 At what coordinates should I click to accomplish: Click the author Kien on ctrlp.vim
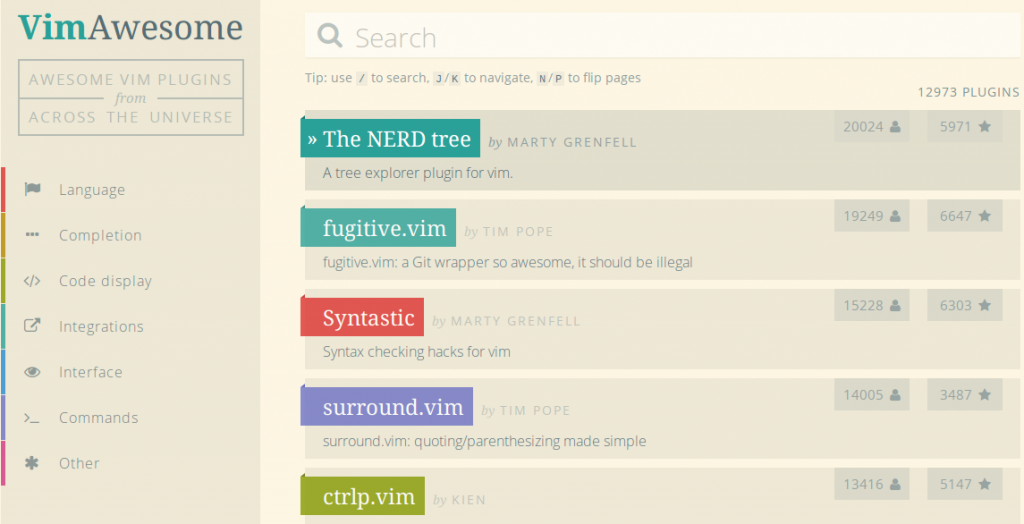(x=469, y=500)
